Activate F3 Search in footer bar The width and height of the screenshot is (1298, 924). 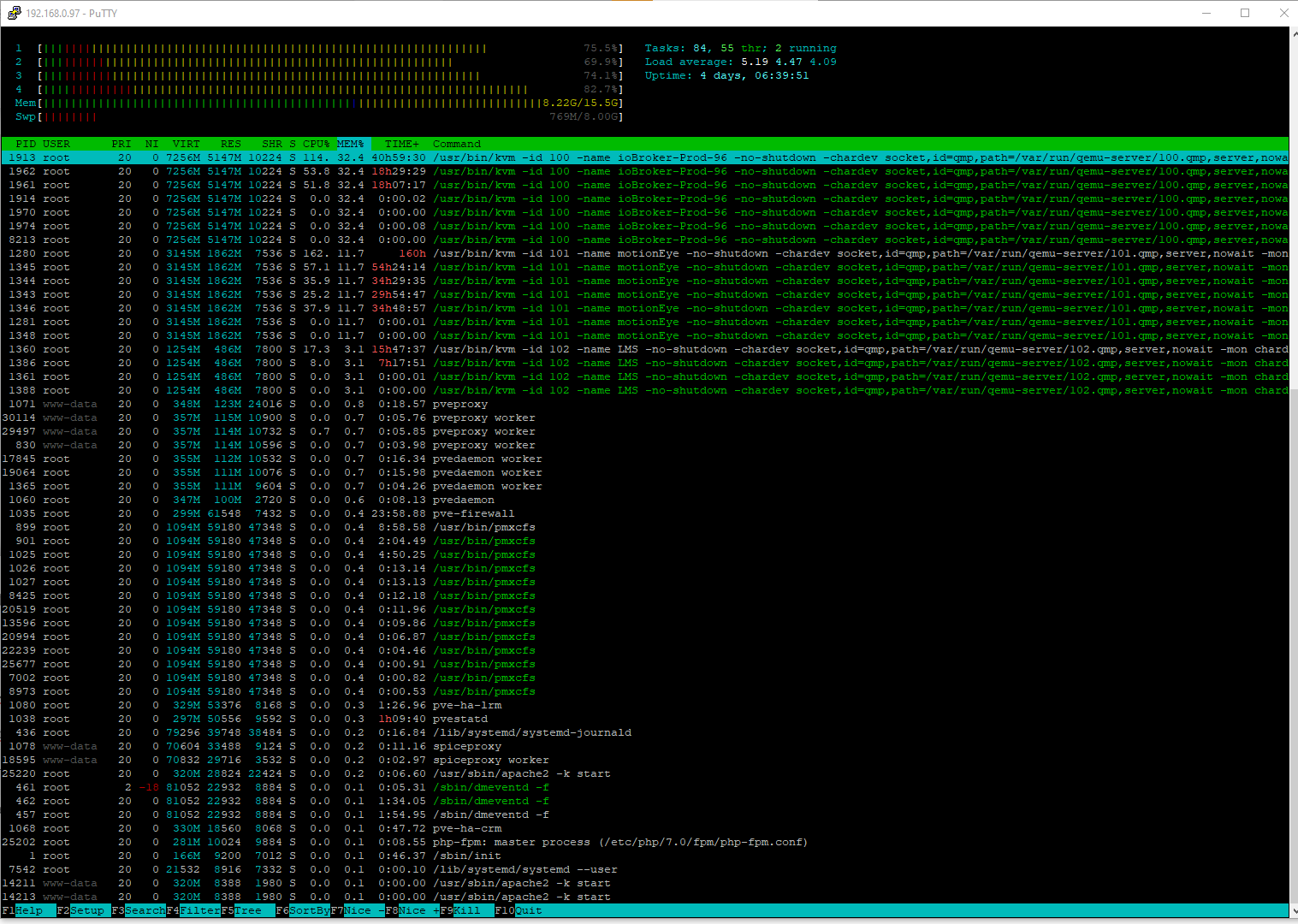pyautogui.click(x=139, y=910)
